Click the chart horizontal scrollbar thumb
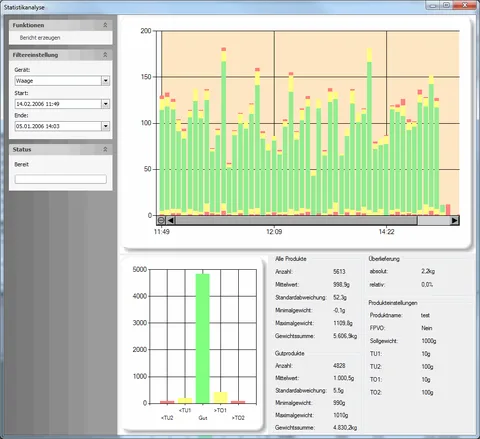 point(296,220)
